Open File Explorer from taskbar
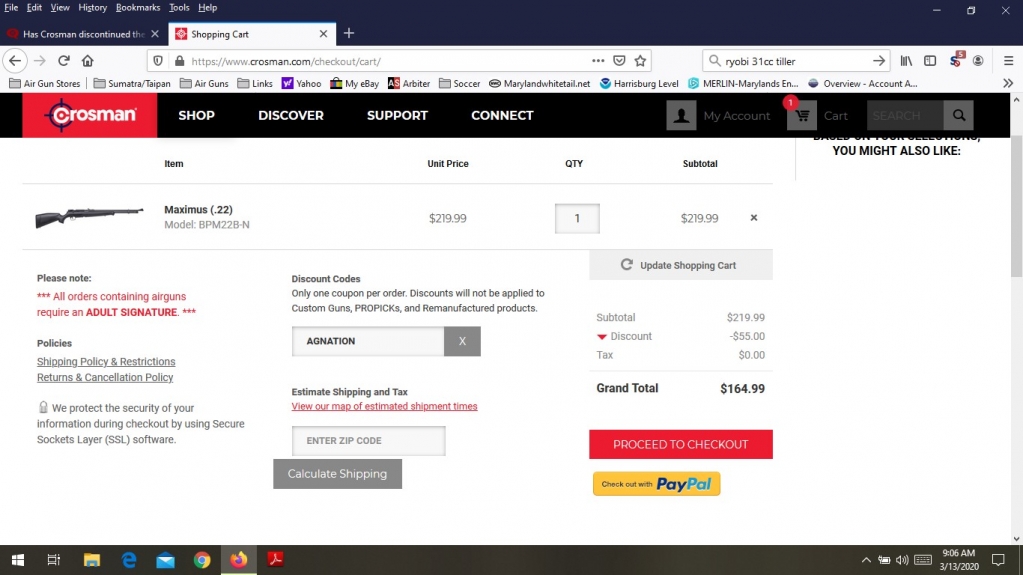This screenshot has height=575, width=1023. [92, 559]
